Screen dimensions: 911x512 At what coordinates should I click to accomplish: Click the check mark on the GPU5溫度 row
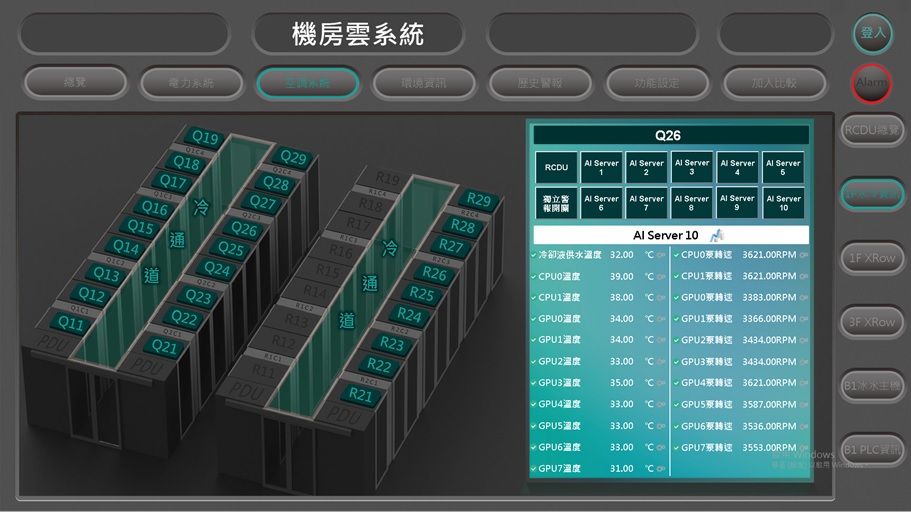point(533,426)
